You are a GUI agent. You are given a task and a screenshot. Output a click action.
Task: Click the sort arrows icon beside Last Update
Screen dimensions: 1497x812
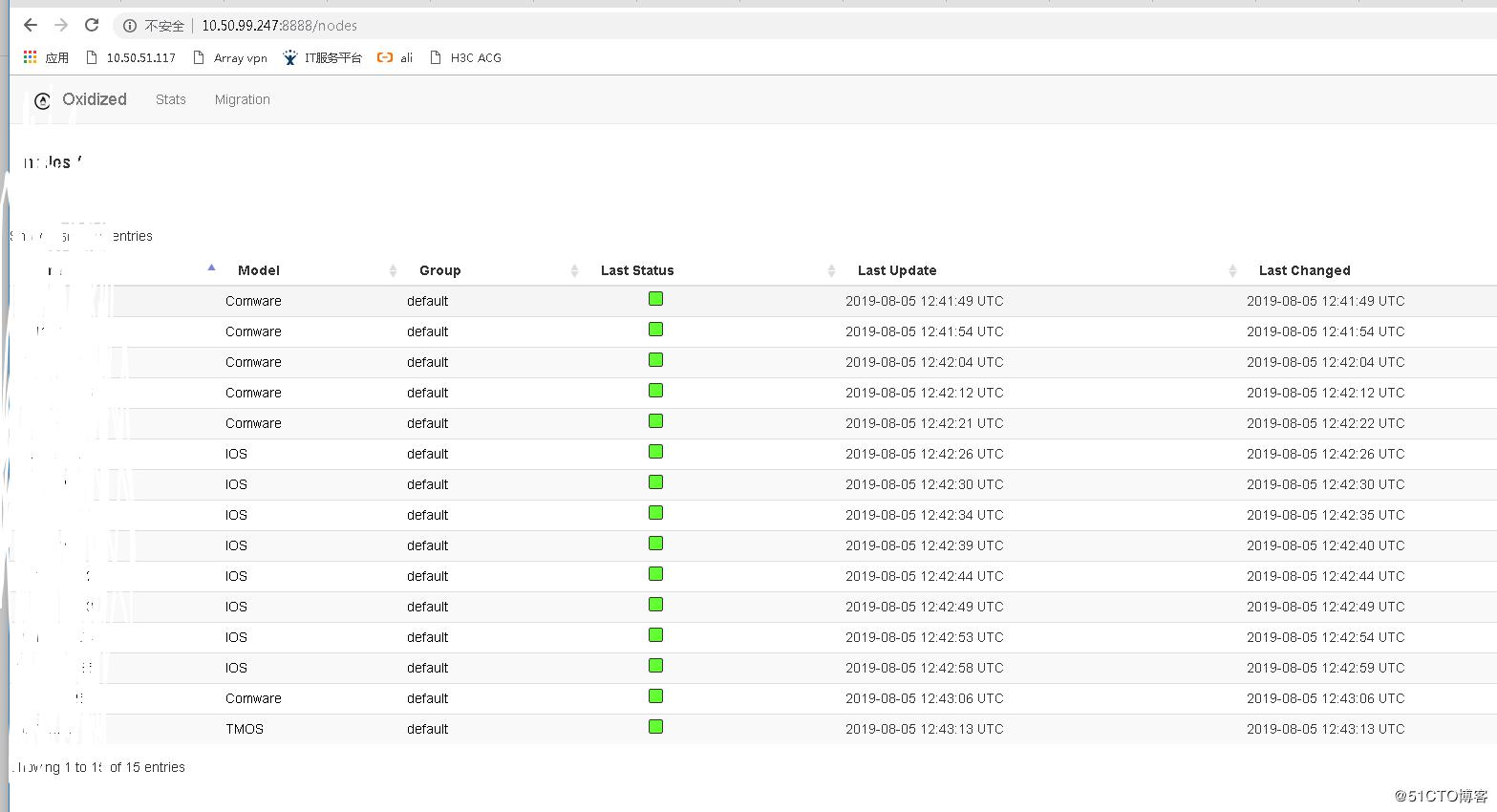[x=1232, y=271]
